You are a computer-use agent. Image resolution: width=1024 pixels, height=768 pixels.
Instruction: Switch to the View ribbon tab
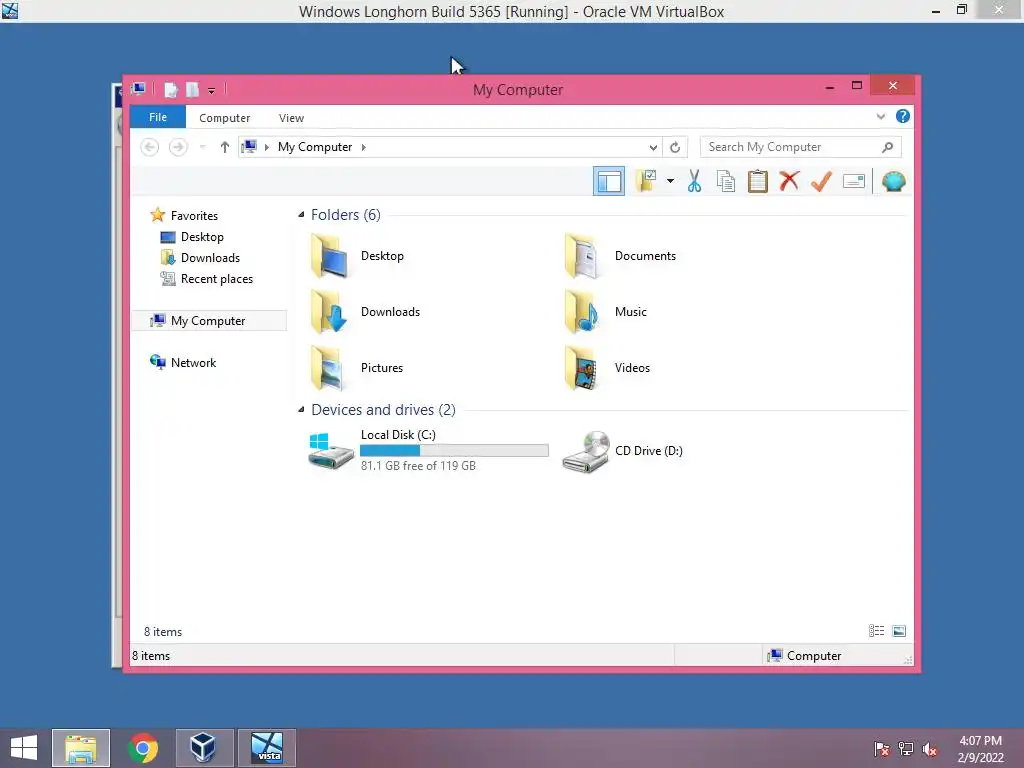pos(291,118)
